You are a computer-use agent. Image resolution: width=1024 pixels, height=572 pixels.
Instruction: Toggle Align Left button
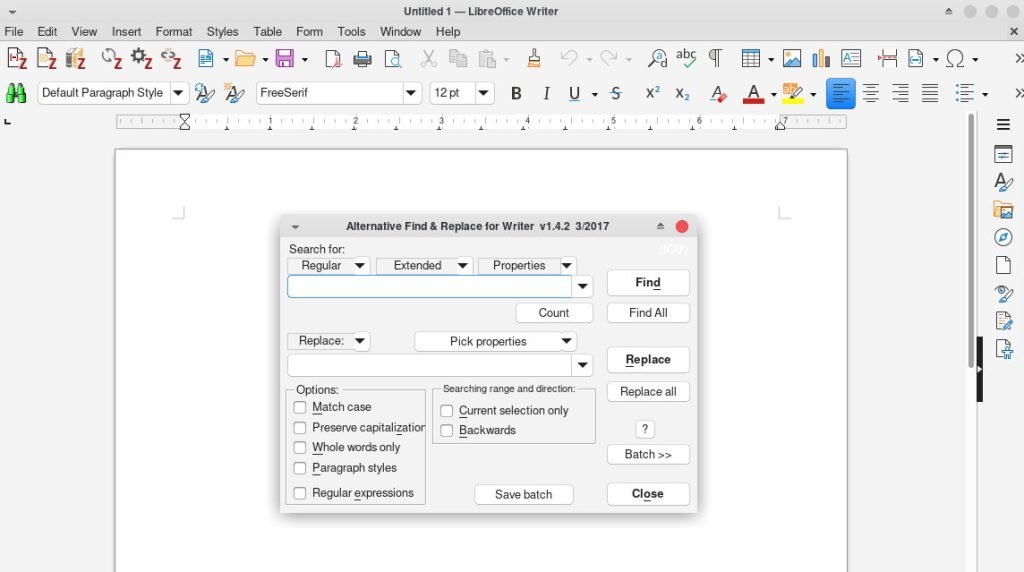[840, 93]
